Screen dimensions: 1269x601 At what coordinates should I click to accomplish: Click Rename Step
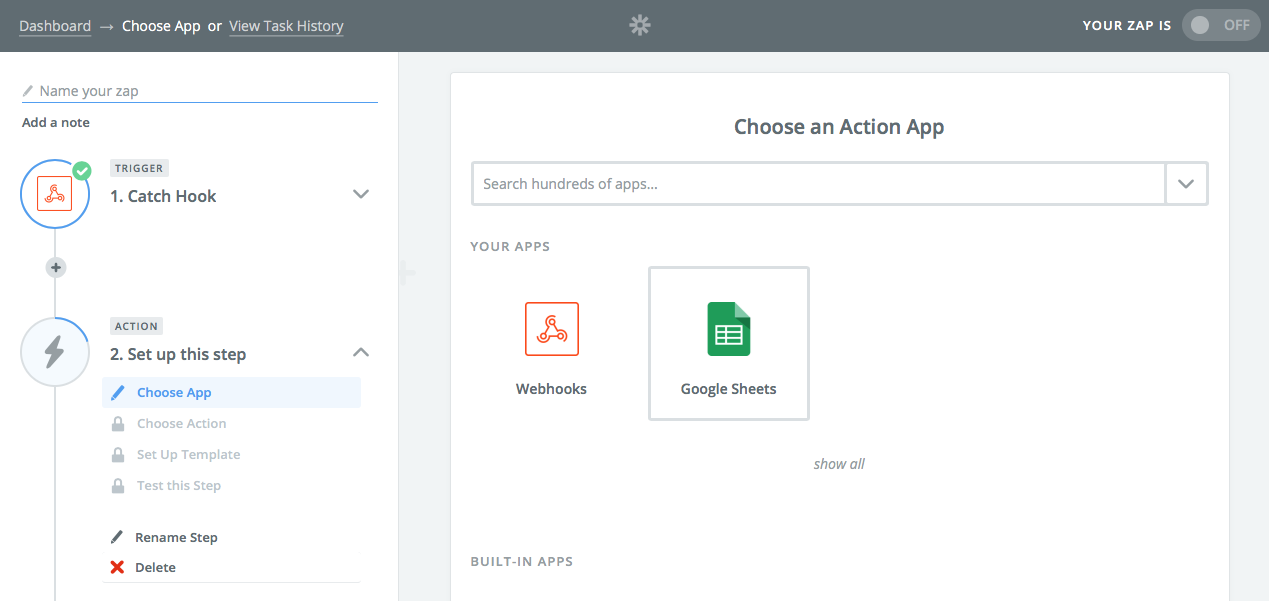(176, 537)
